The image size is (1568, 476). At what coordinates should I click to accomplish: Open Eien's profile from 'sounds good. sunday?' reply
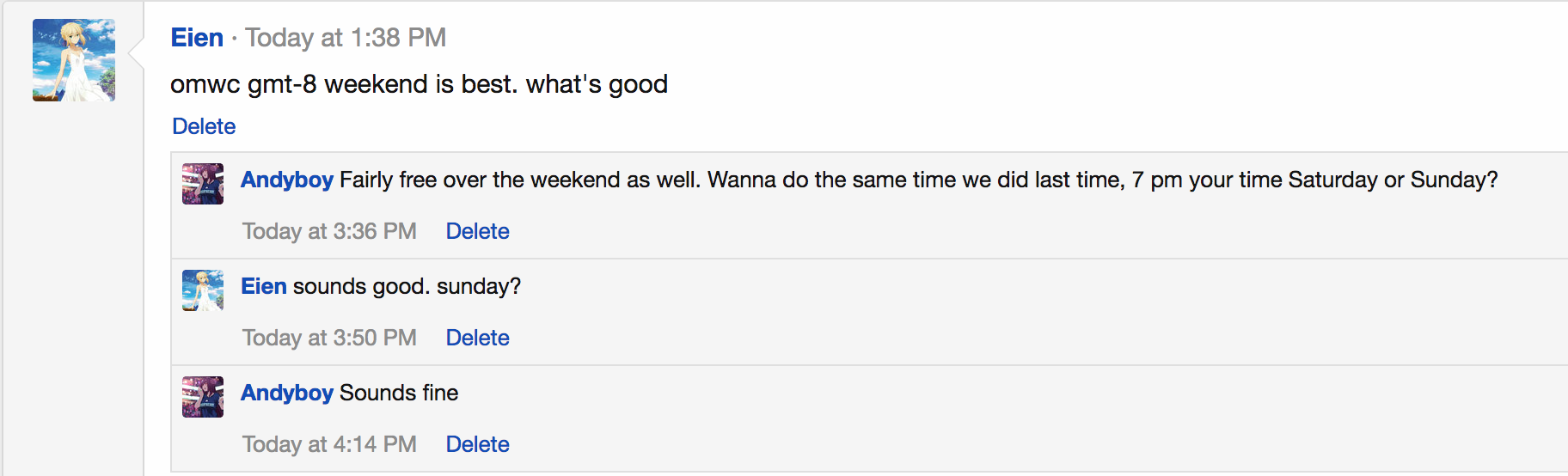click(264, 286)
